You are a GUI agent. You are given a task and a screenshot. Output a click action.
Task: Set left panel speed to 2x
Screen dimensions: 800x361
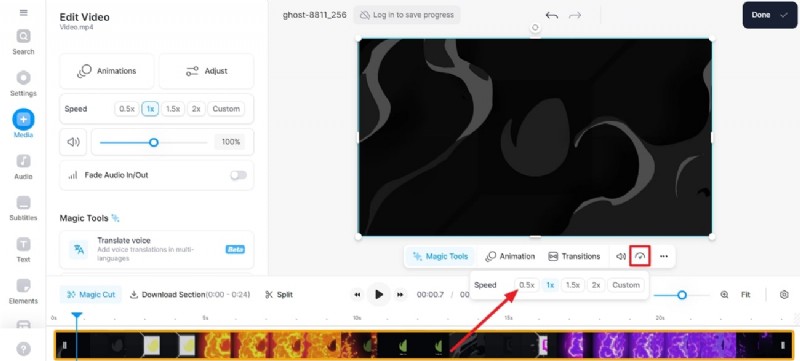[196, 109]
